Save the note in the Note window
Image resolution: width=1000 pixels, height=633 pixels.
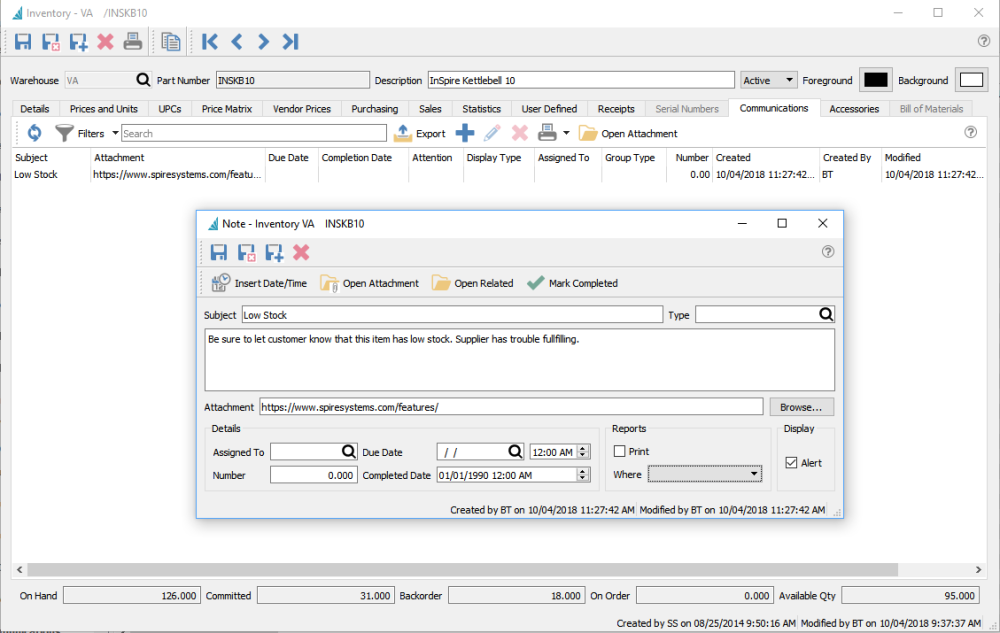coord(219,252)
